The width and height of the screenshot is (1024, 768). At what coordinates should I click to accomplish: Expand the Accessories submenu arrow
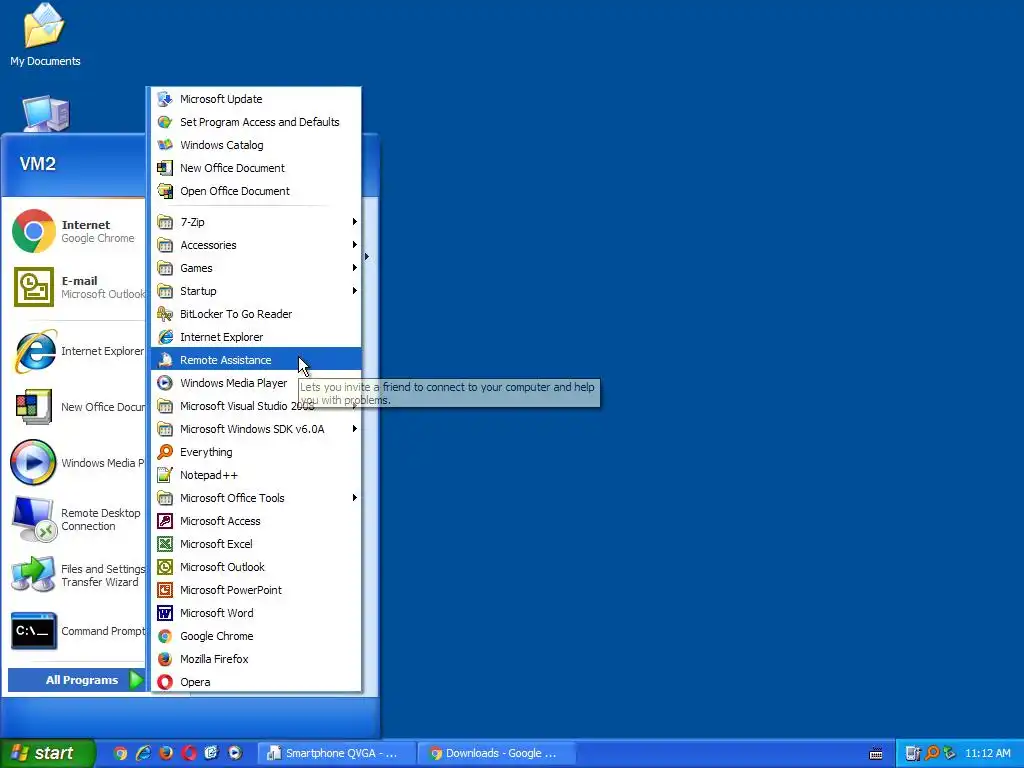[x=355, y=245]
